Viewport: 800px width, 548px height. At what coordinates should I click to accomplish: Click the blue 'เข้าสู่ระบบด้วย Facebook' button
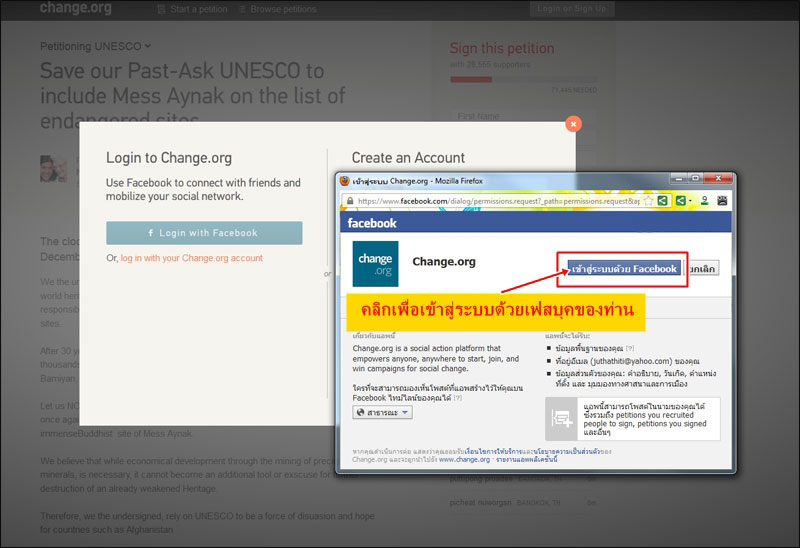tap(624, 268)
